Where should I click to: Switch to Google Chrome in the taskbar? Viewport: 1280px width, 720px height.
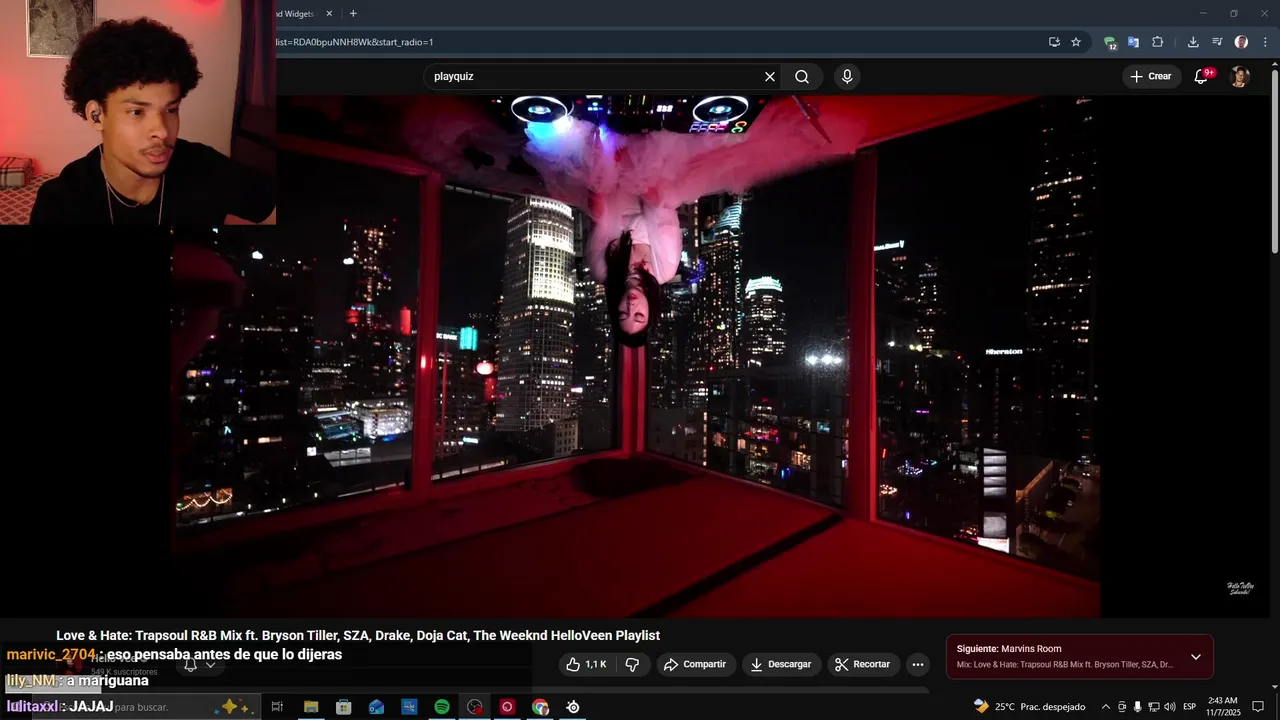coord(540,707)
